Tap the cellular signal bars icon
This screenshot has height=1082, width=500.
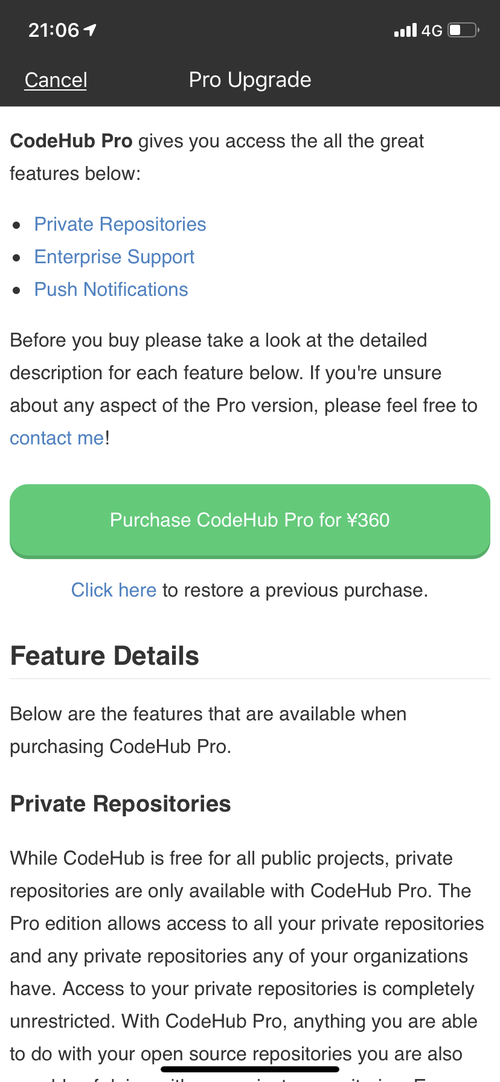point(406,30)
